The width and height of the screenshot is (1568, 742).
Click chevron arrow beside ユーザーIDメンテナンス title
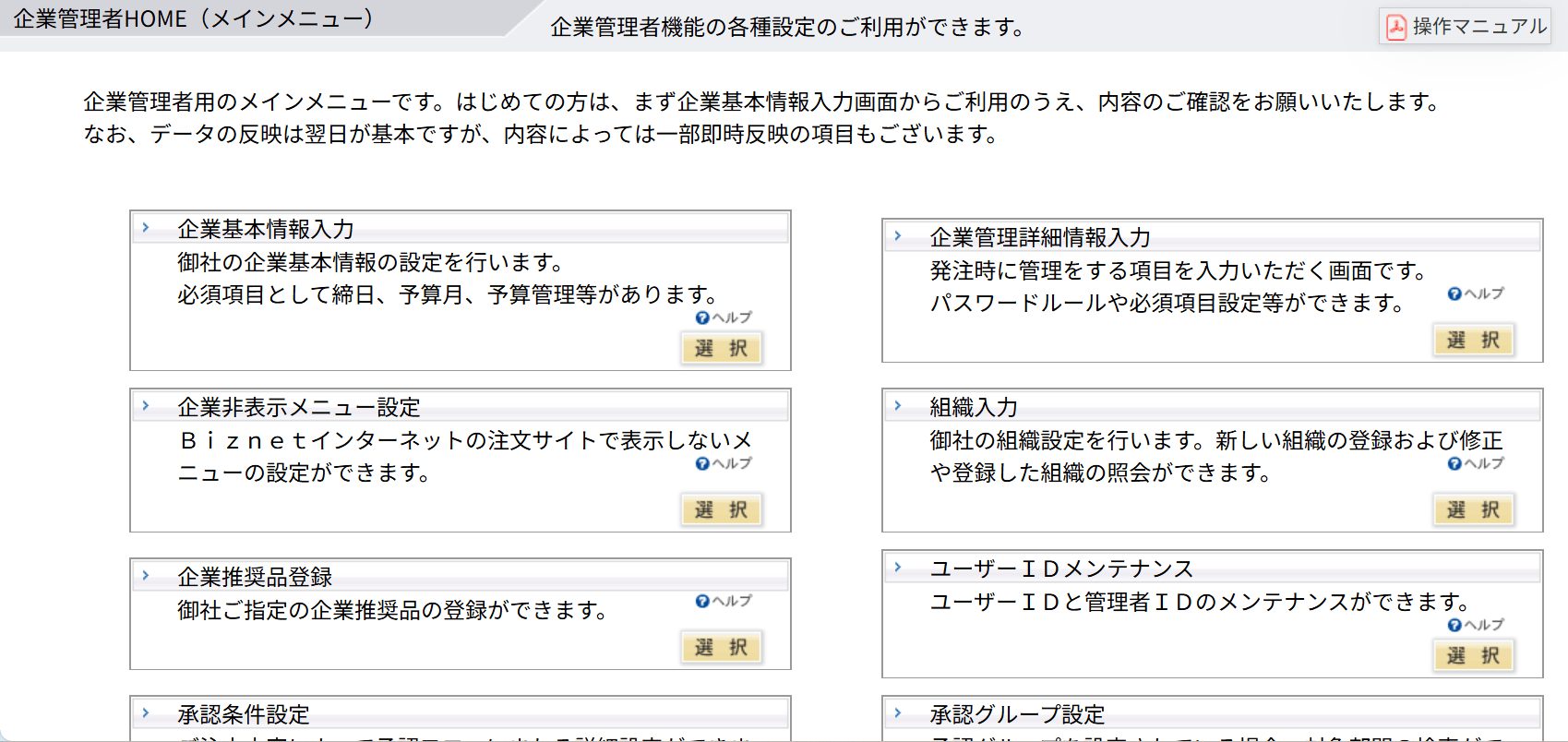coord(898,567)
